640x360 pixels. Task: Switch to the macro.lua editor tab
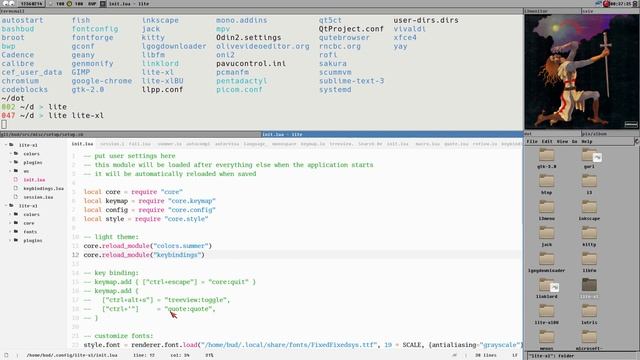[x=427, y=144]
